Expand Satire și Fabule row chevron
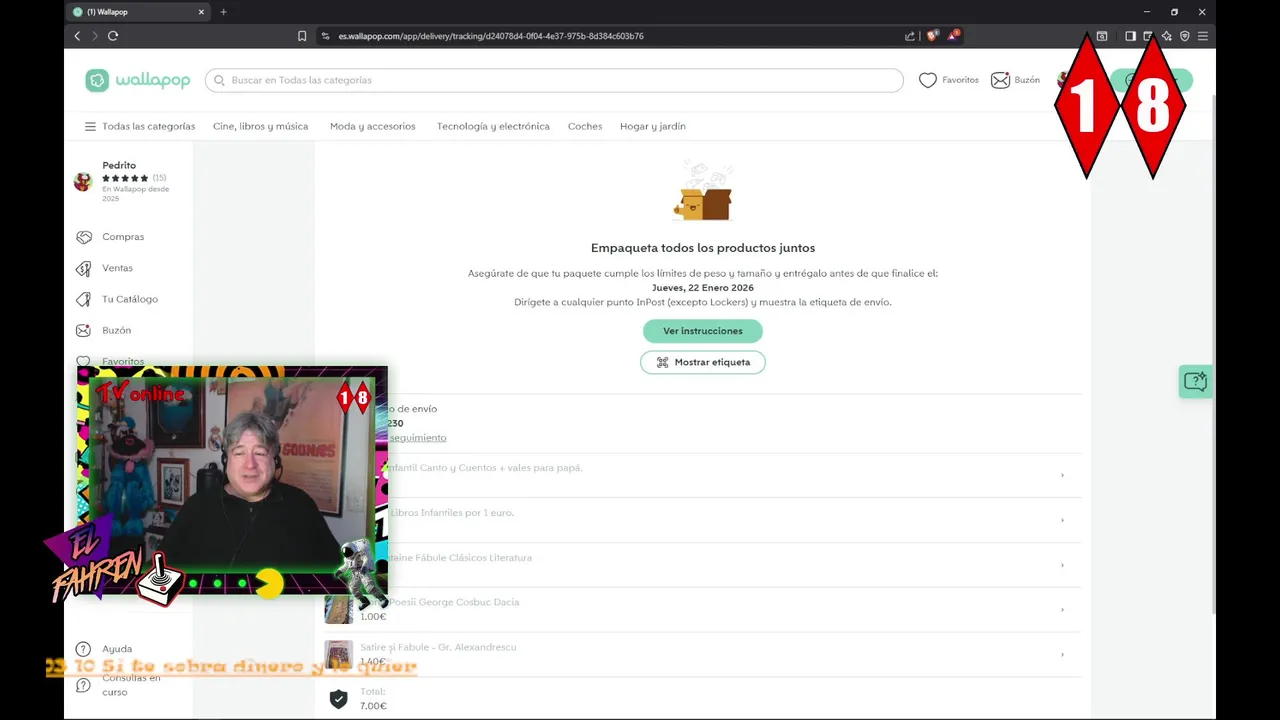 pyautogui.click(x=1062, y=655)
